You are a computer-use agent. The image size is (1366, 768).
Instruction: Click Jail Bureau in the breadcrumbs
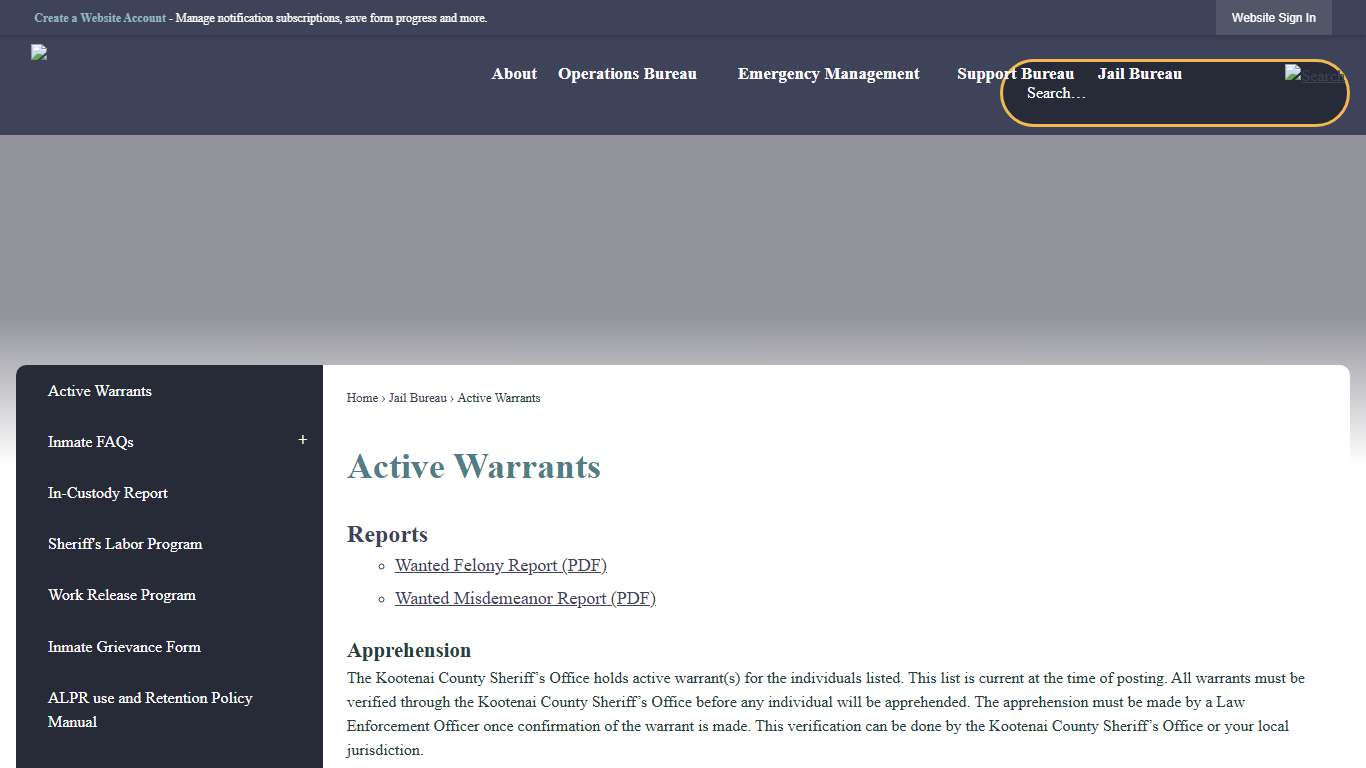point(417,397)
